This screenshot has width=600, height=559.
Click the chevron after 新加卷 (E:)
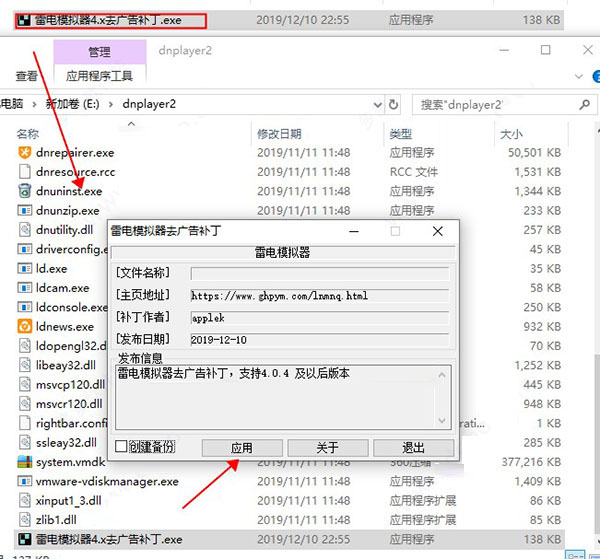[x=111, y=104]
